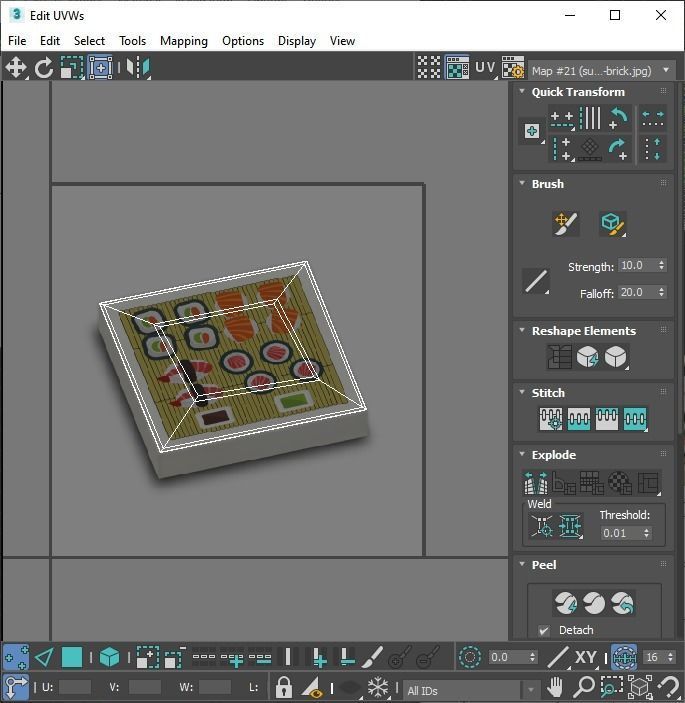Viewport: 685px width, 703px height.
Task: Select the Scale selected subobject tool
Action: coord(72,68)
